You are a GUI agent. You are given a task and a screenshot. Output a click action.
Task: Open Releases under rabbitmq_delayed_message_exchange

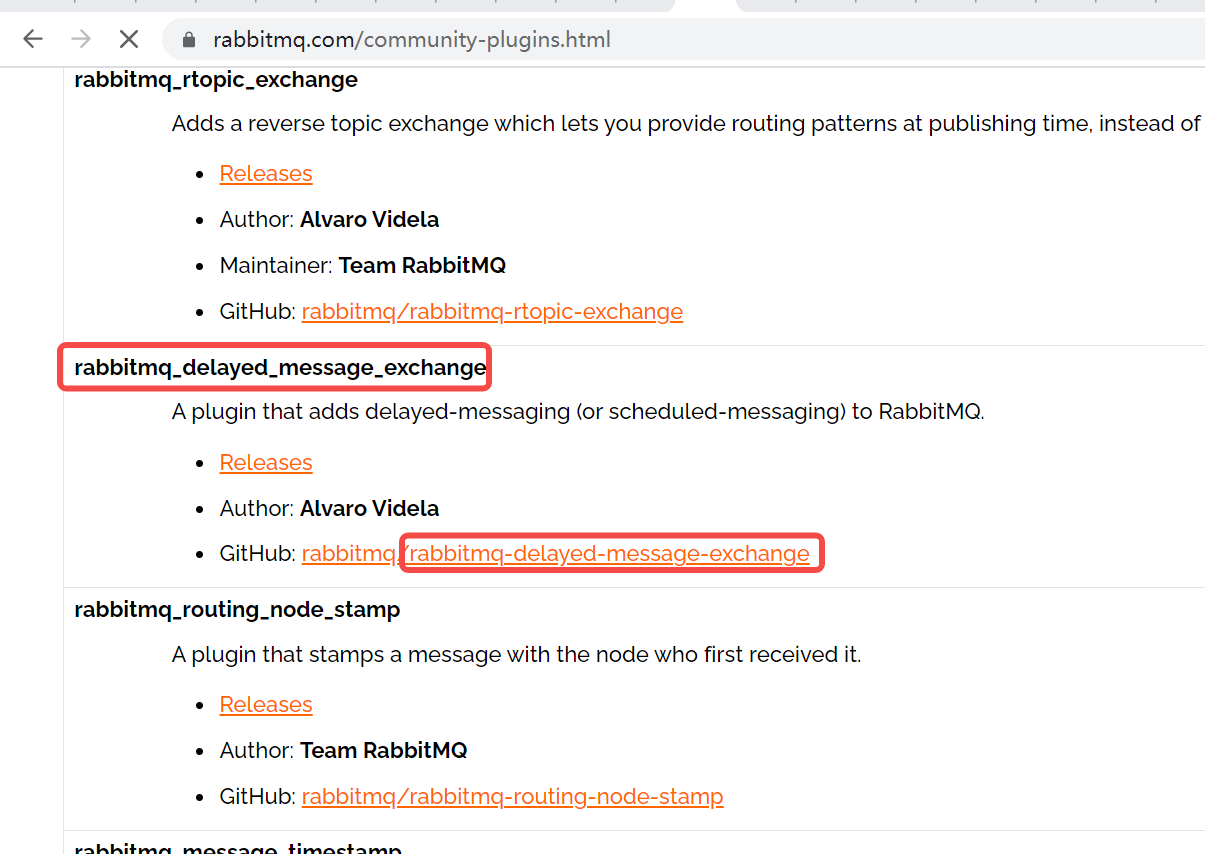[265, 462]
